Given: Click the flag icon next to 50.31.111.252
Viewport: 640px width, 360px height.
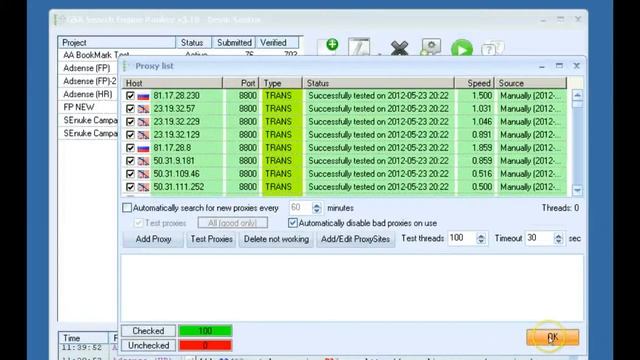Looking at the screenshot, I should [143, 187].
